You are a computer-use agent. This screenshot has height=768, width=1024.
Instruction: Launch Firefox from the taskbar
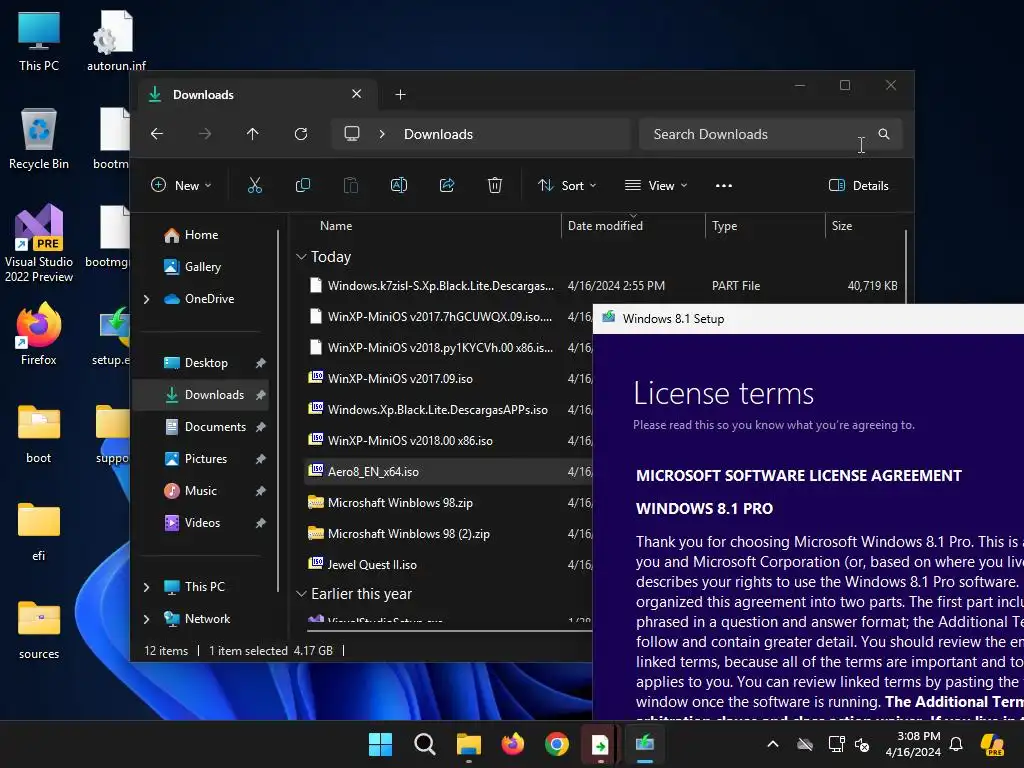pos(513,744)
